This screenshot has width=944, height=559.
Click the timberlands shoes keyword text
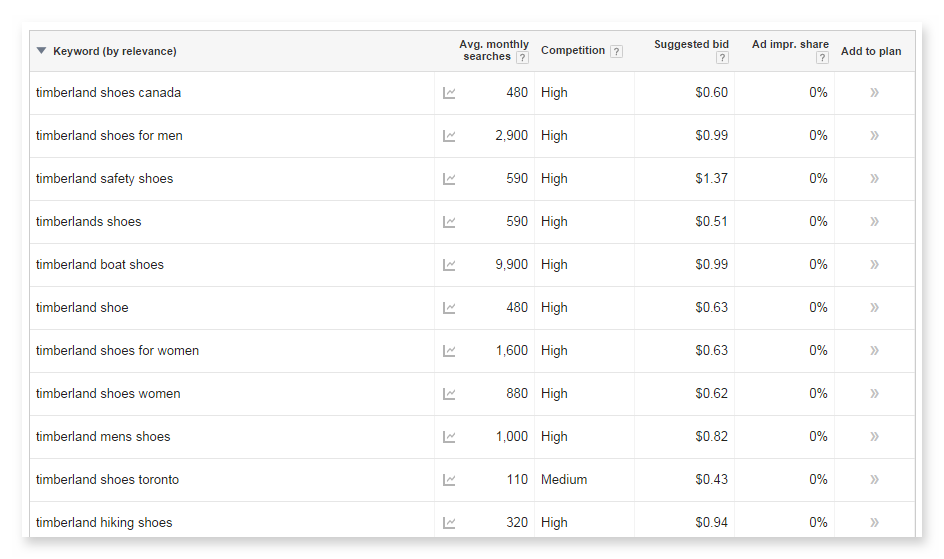(89, 222)
